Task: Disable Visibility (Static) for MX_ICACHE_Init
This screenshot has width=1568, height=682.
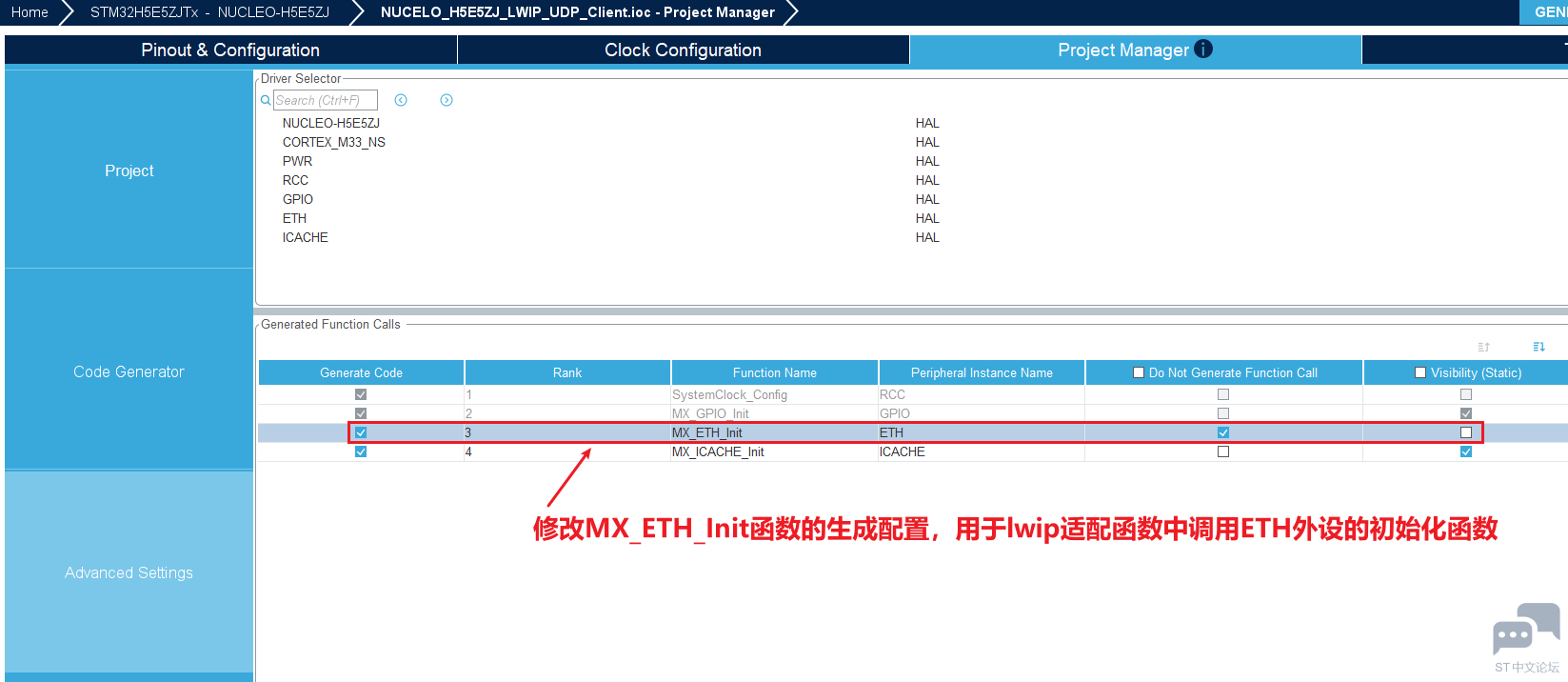Action: click(1466, 451)
